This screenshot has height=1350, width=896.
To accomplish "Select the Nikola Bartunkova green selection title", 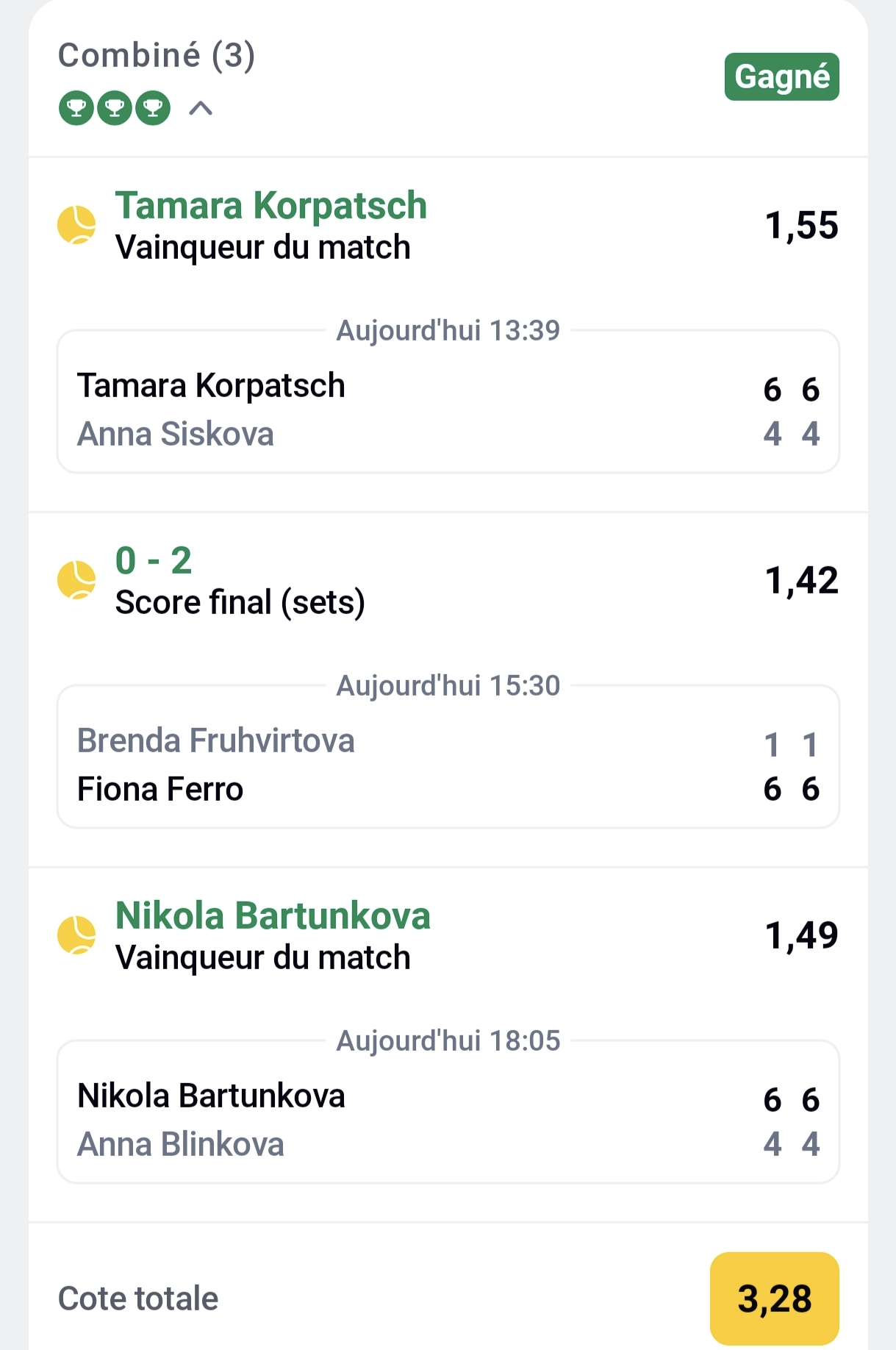I will pyautogui.click(x=273, y=915).
